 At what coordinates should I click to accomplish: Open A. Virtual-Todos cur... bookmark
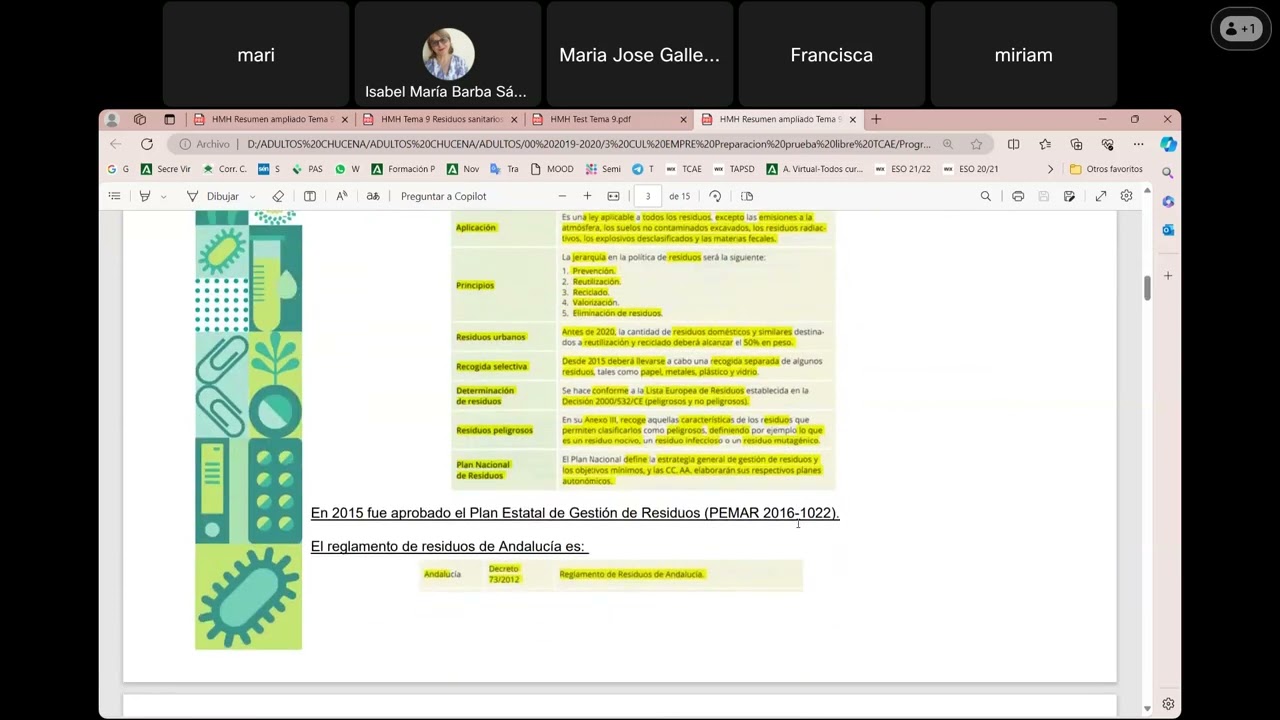(814, 169)
